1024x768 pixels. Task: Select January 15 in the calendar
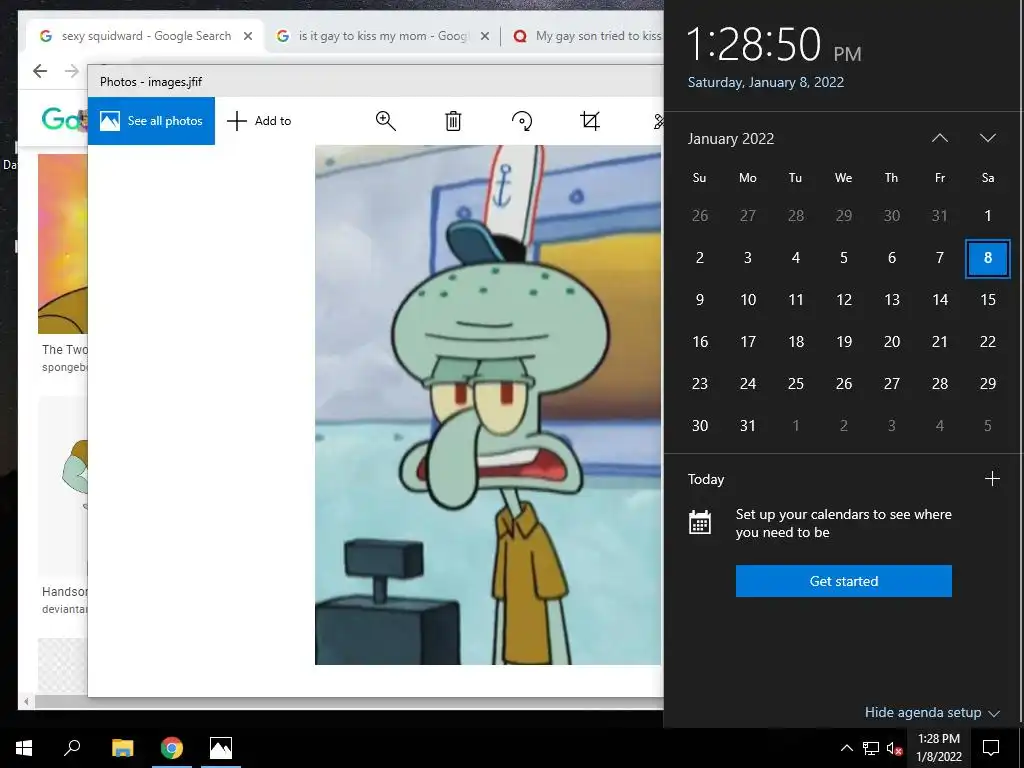pyautogui.click(x=987, y=300)
